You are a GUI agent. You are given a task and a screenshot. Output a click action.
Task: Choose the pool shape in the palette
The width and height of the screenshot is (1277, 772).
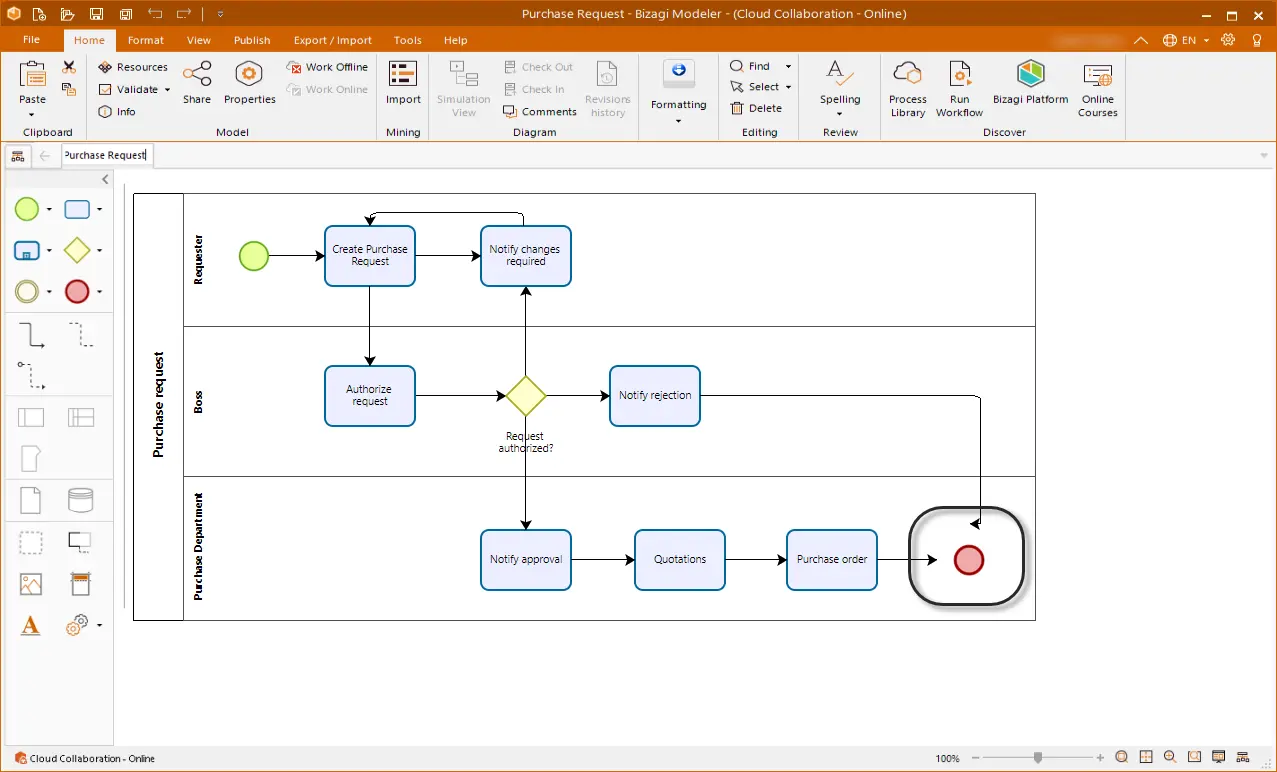31,417
